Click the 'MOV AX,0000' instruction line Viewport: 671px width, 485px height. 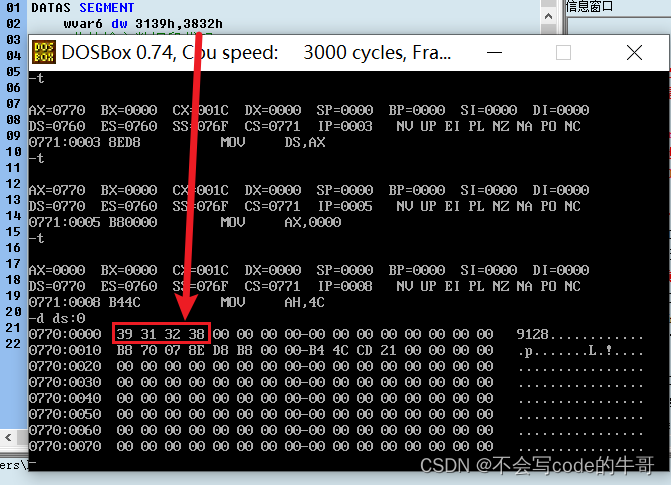click(x=185, y=222)
